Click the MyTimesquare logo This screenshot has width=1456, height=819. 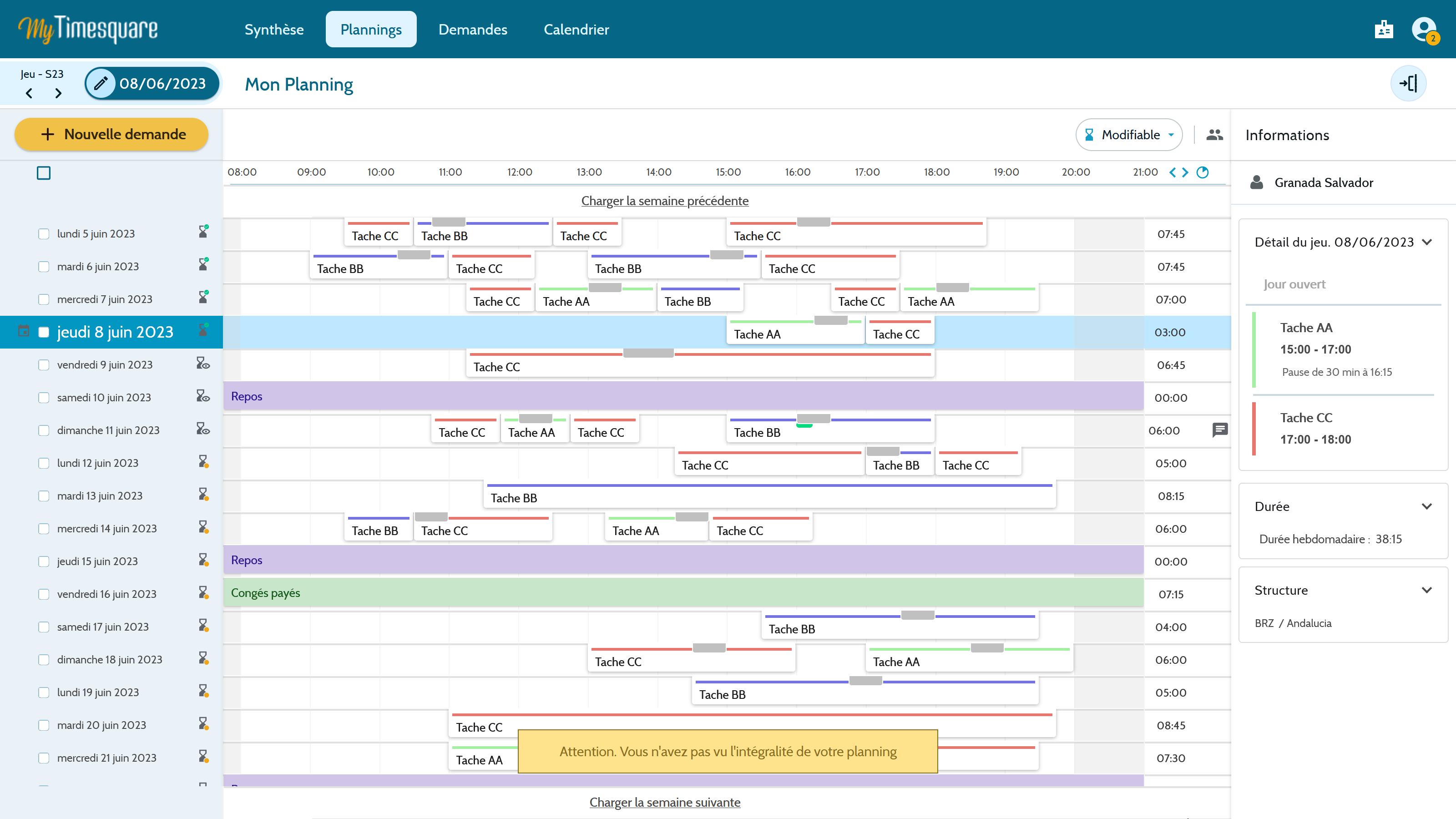(88, 30)
